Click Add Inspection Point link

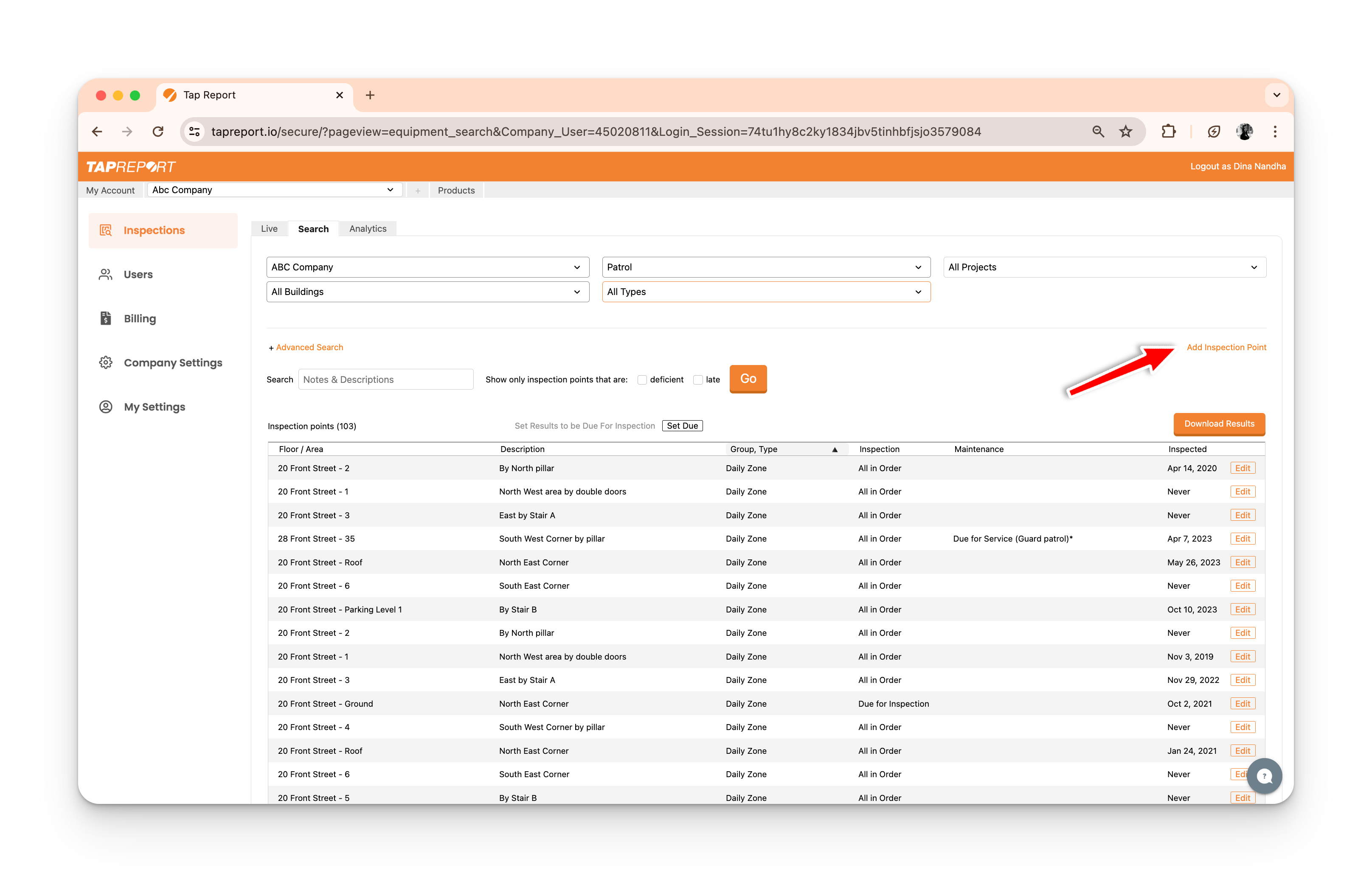(x=1226, y=347)
